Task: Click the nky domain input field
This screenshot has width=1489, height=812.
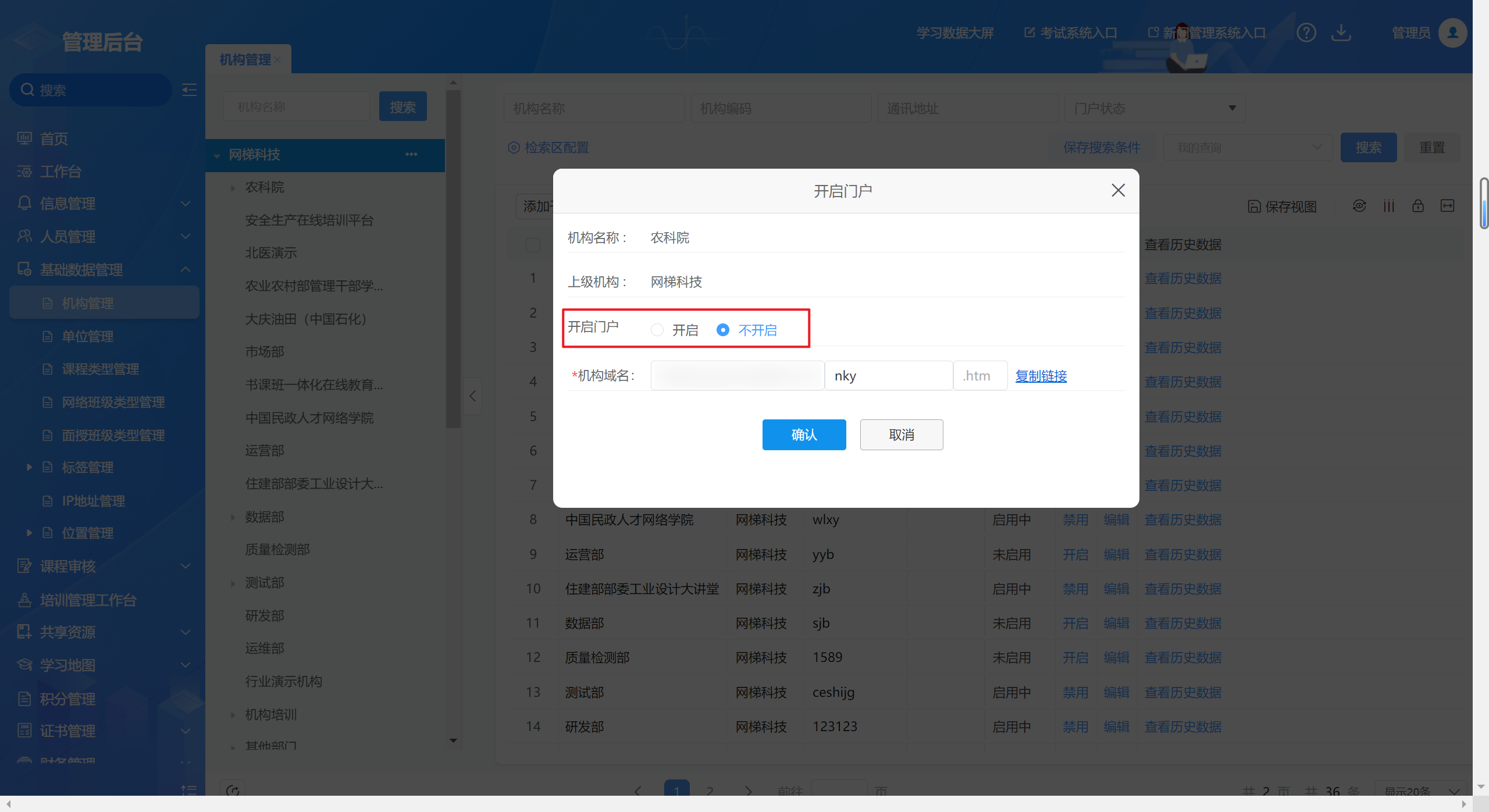Action: 888,376
